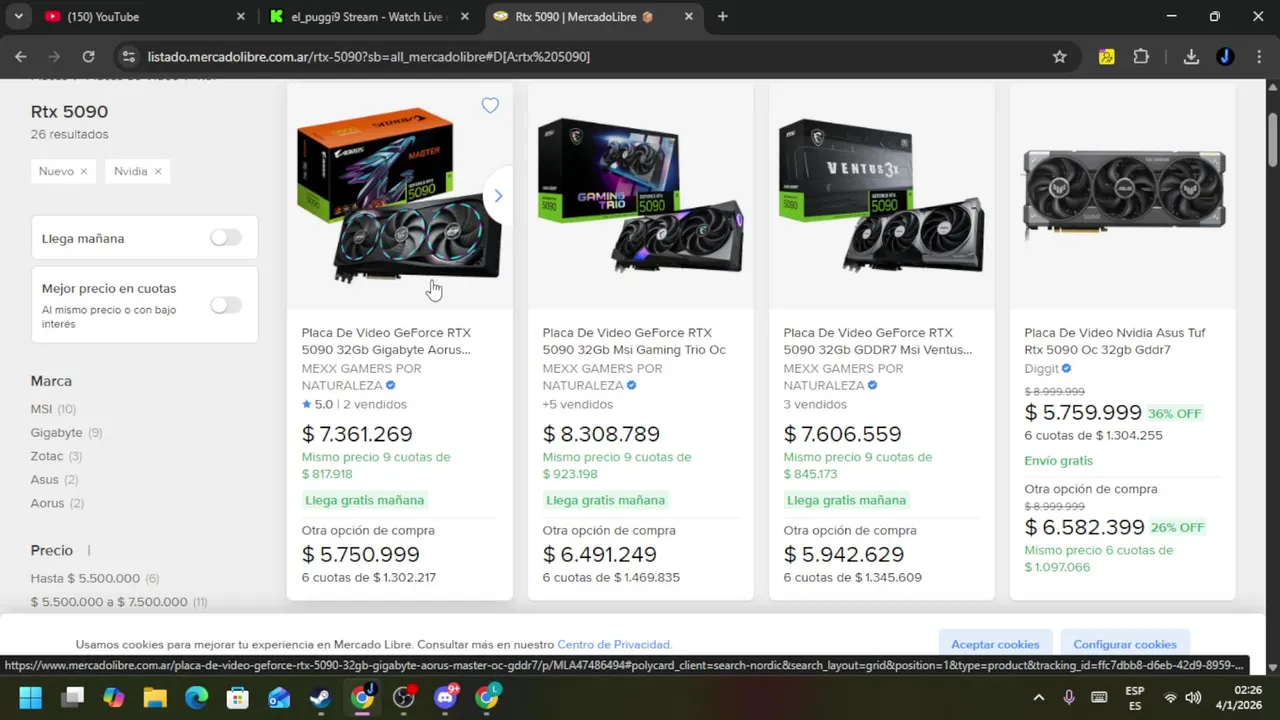1280x720 pixels.
Task: Show next image of Gigabyte Aorus listing
Action: click(x=498, y=196)
